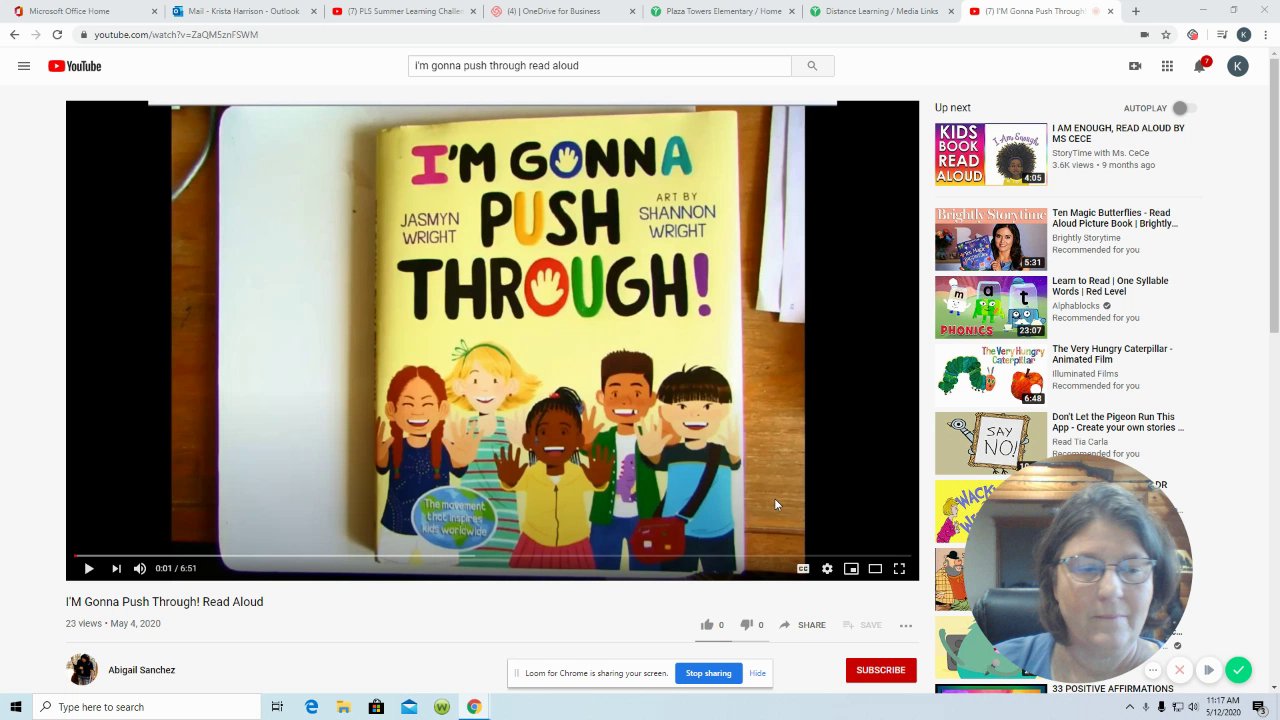Bookmark this page with star
Viewport: 1280px width, 720px height.
pyautogui.click(x=1166, y=34)
